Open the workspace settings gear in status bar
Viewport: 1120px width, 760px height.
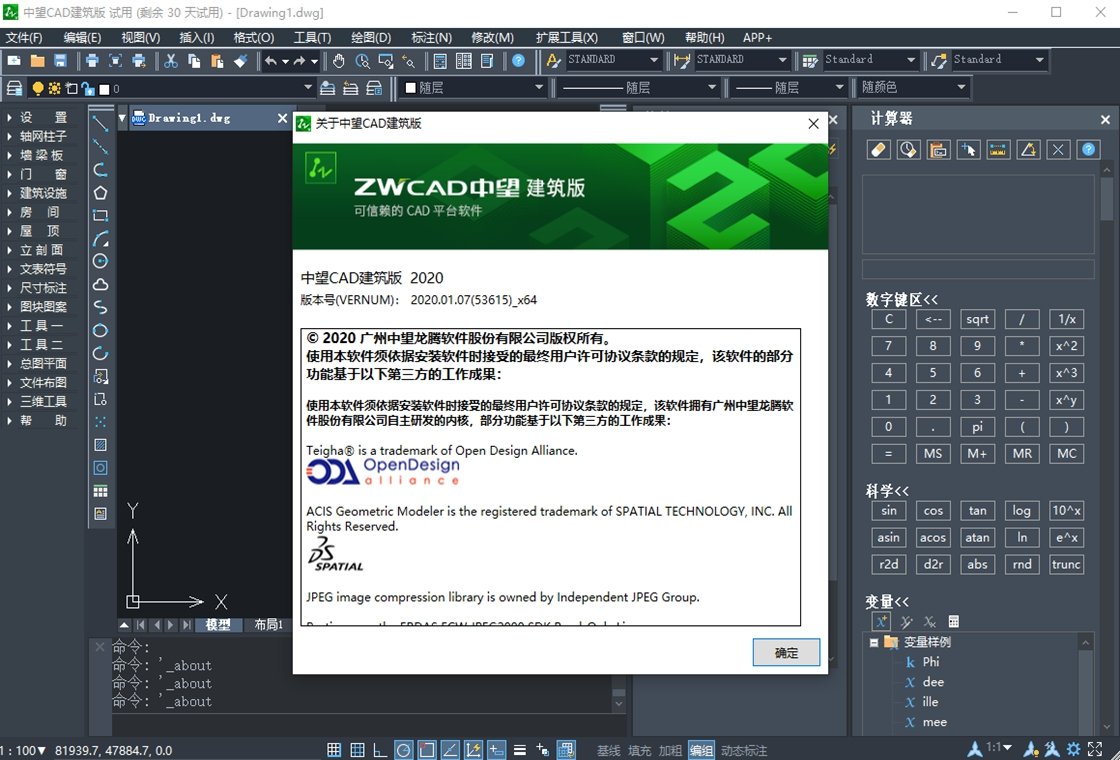tap(1074, 749)
